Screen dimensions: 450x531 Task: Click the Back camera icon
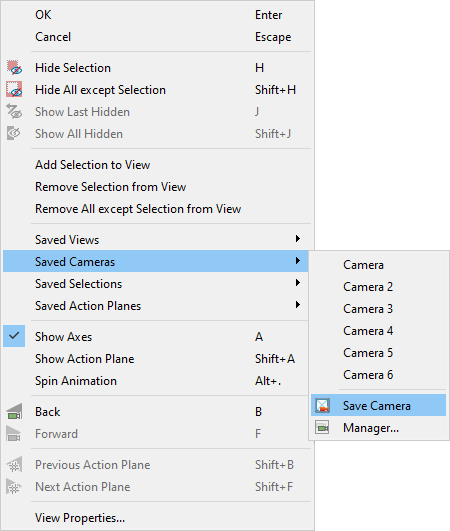tap(14, 412)
